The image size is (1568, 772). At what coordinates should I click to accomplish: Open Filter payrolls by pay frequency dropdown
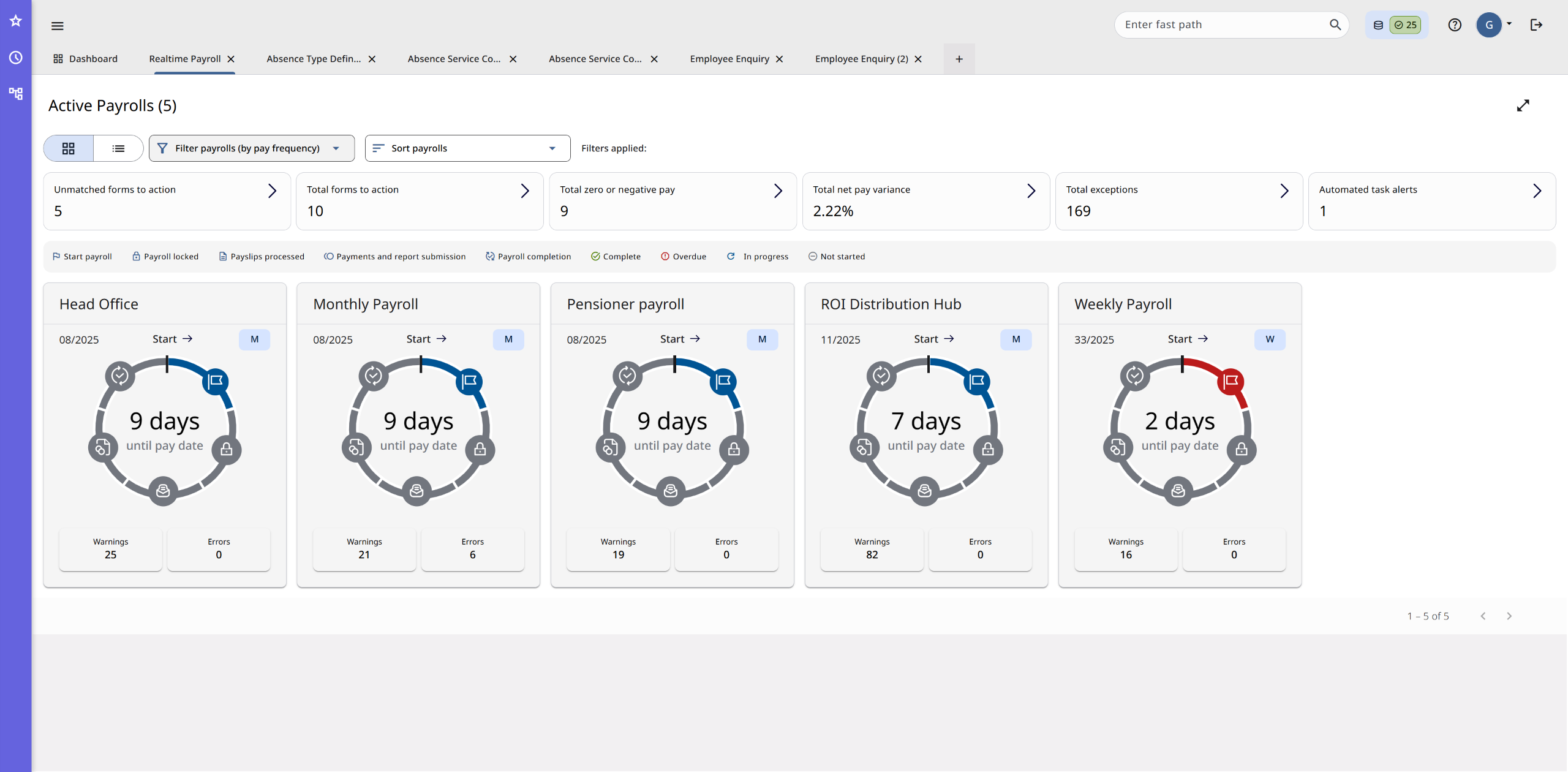pos(252,148)
